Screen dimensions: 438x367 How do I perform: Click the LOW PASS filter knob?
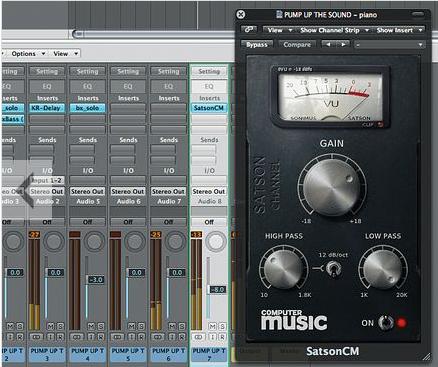(x=383, y=269)
